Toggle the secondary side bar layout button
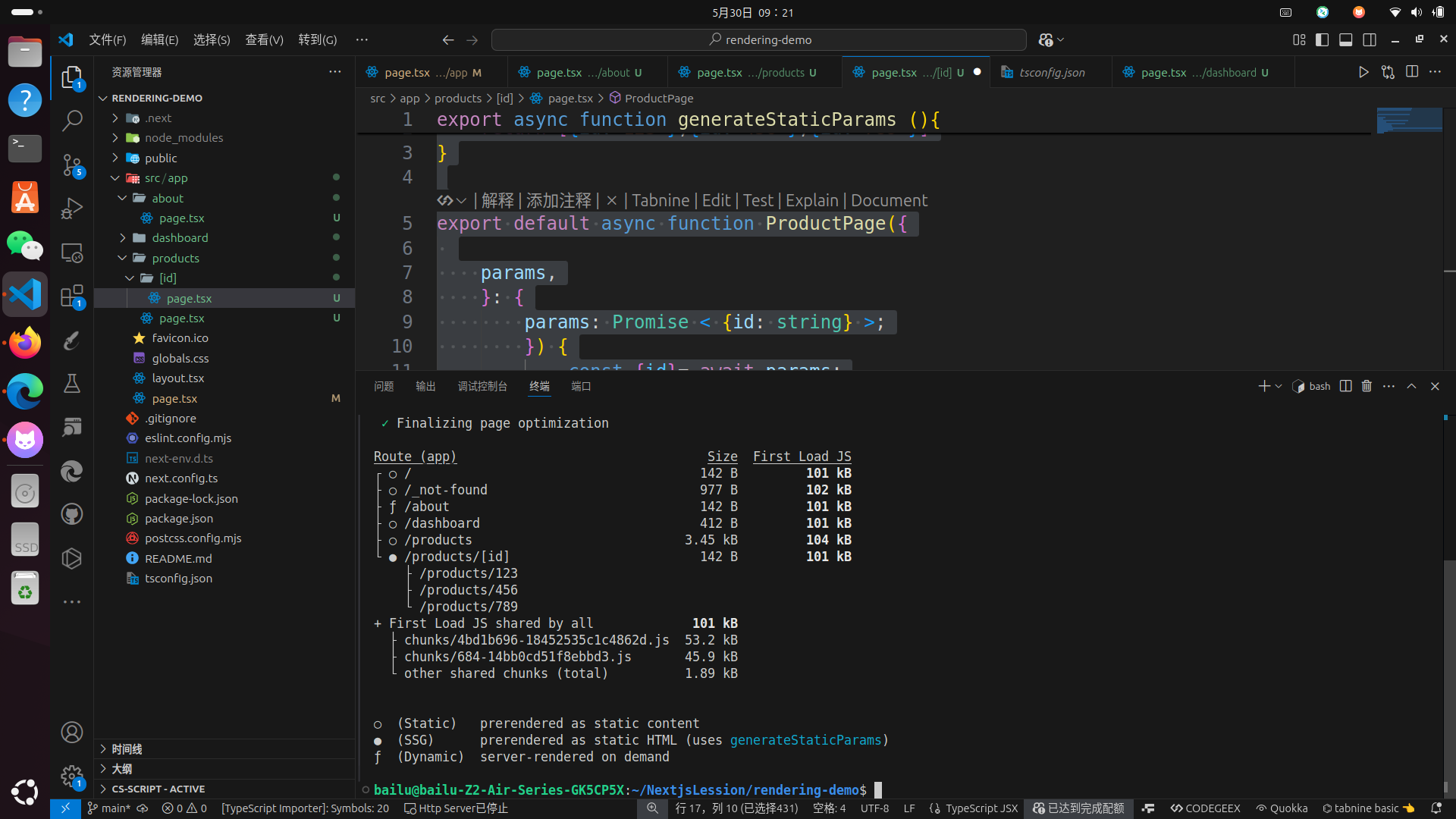Viewport: 1456px width, 819px height. (x=1370, y=39)
